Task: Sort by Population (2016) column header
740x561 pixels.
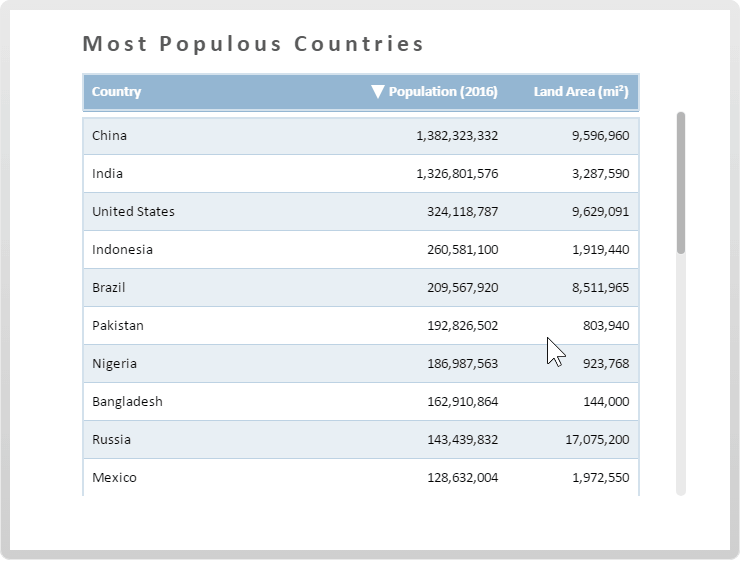Action: 443,92
